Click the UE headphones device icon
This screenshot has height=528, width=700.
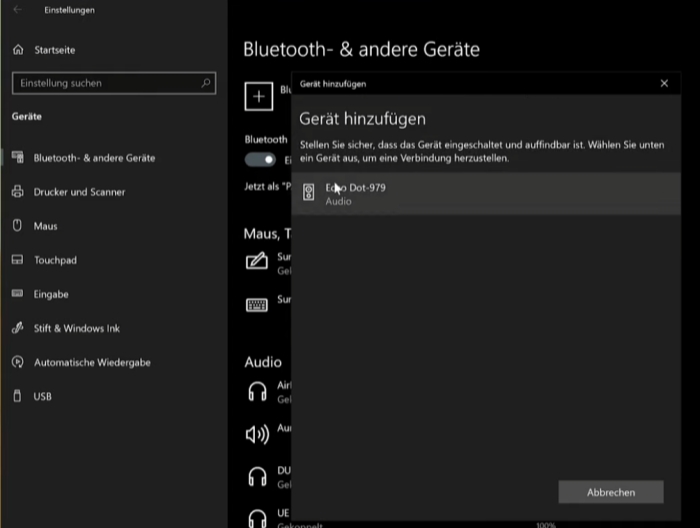click(258, 519)
